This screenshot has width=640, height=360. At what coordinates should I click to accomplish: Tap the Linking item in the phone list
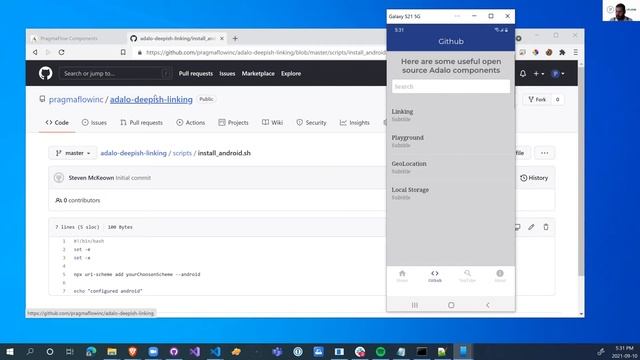pos(451,115)
